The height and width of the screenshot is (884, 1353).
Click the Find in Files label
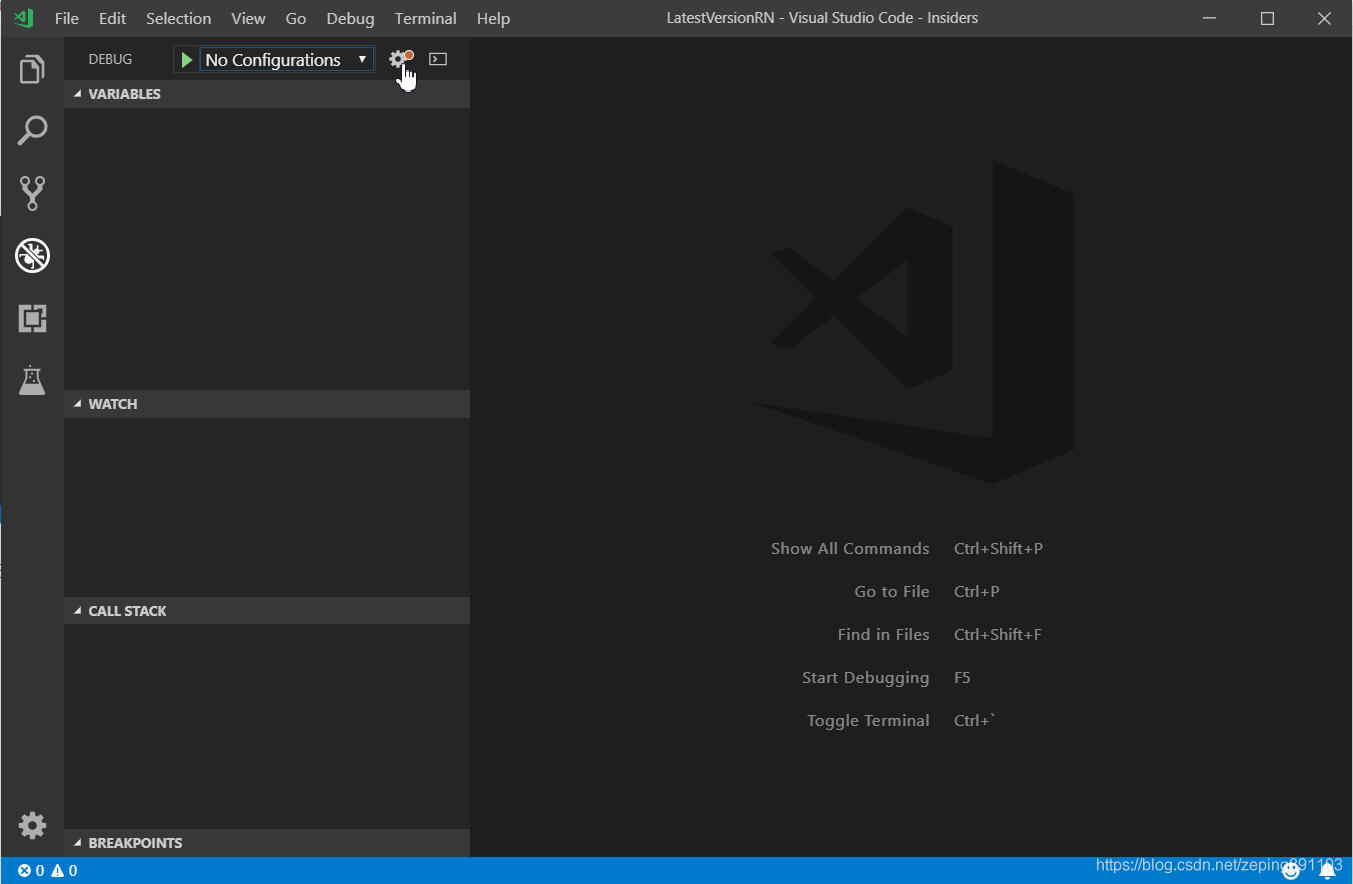(x=883, y=634)
